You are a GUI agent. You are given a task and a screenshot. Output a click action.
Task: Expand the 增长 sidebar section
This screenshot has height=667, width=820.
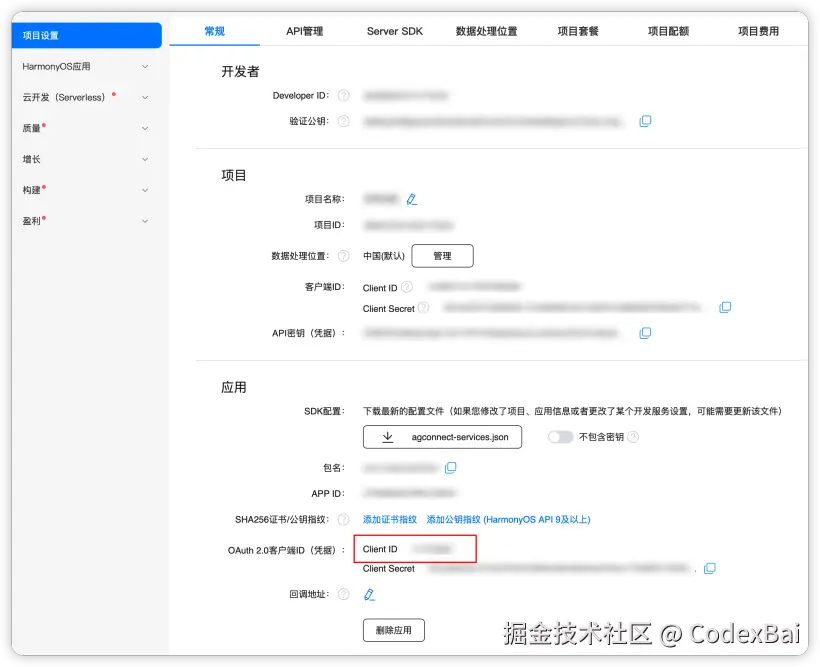(86, 159)
